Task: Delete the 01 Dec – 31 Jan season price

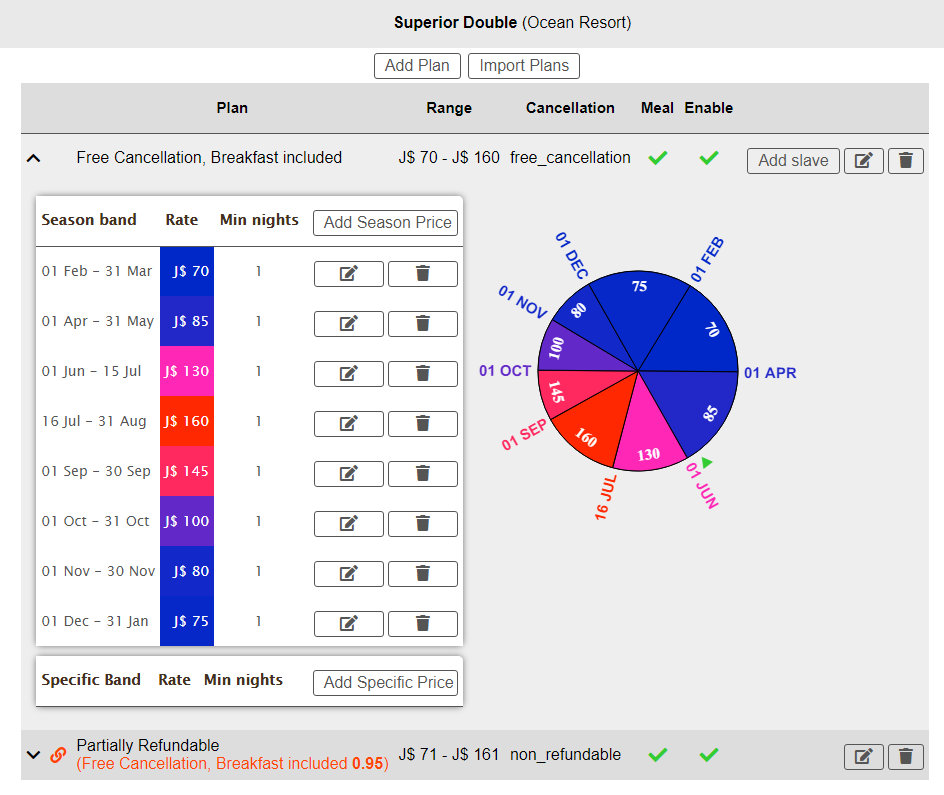Action: (x=423, y=623)
